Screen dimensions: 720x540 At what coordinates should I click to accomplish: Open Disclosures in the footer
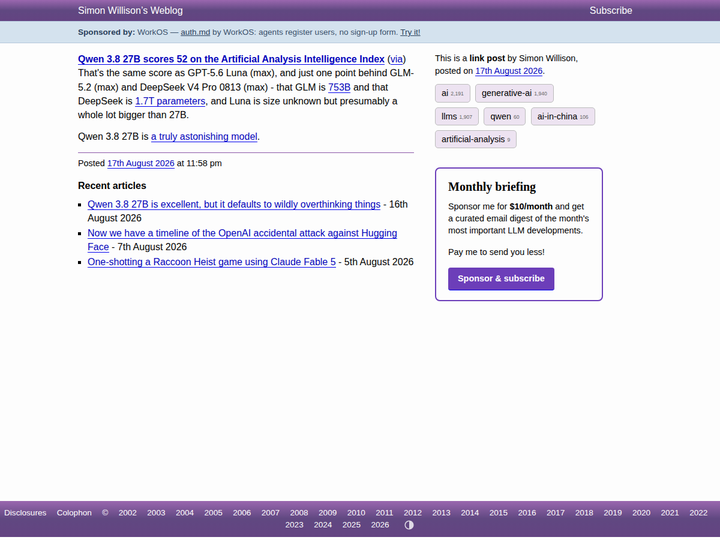coord(25,513)
